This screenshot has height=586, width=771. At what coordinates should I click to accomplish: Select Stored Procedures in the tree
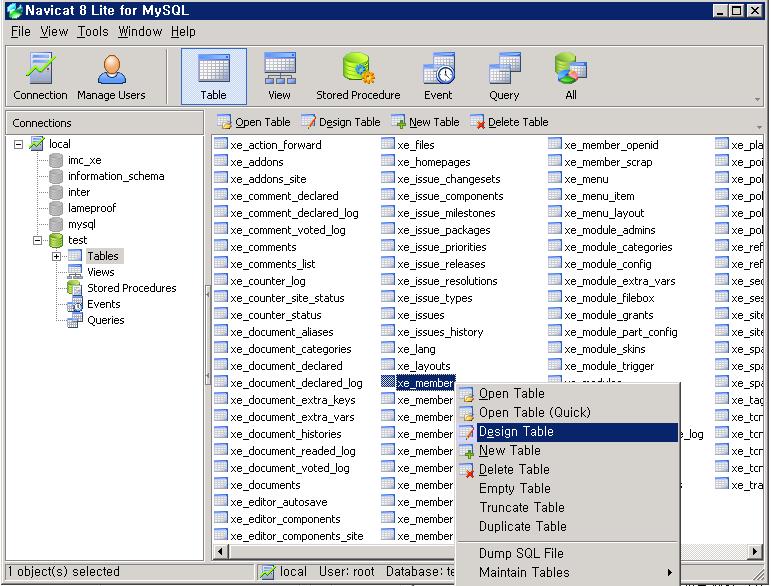[x=131, y=288]
